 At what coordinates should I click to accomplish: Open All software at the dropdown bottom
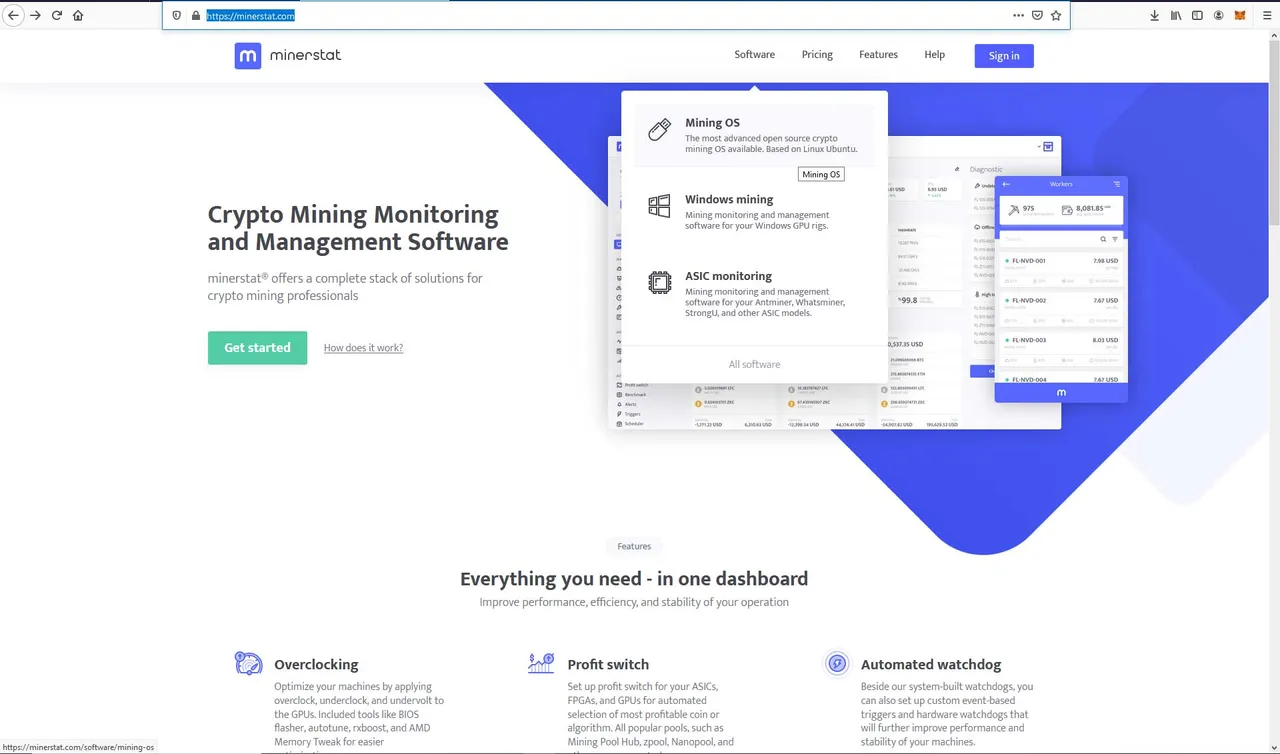tap(754, 364)
